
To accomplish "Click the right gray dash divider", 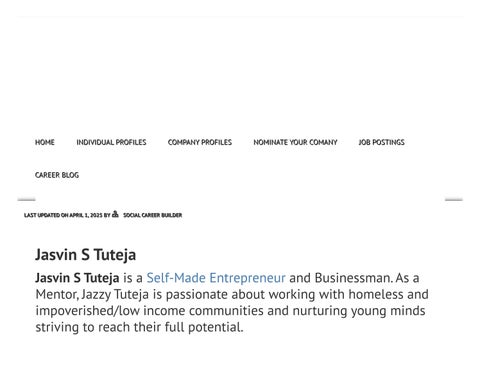I will tap(454, 200).
